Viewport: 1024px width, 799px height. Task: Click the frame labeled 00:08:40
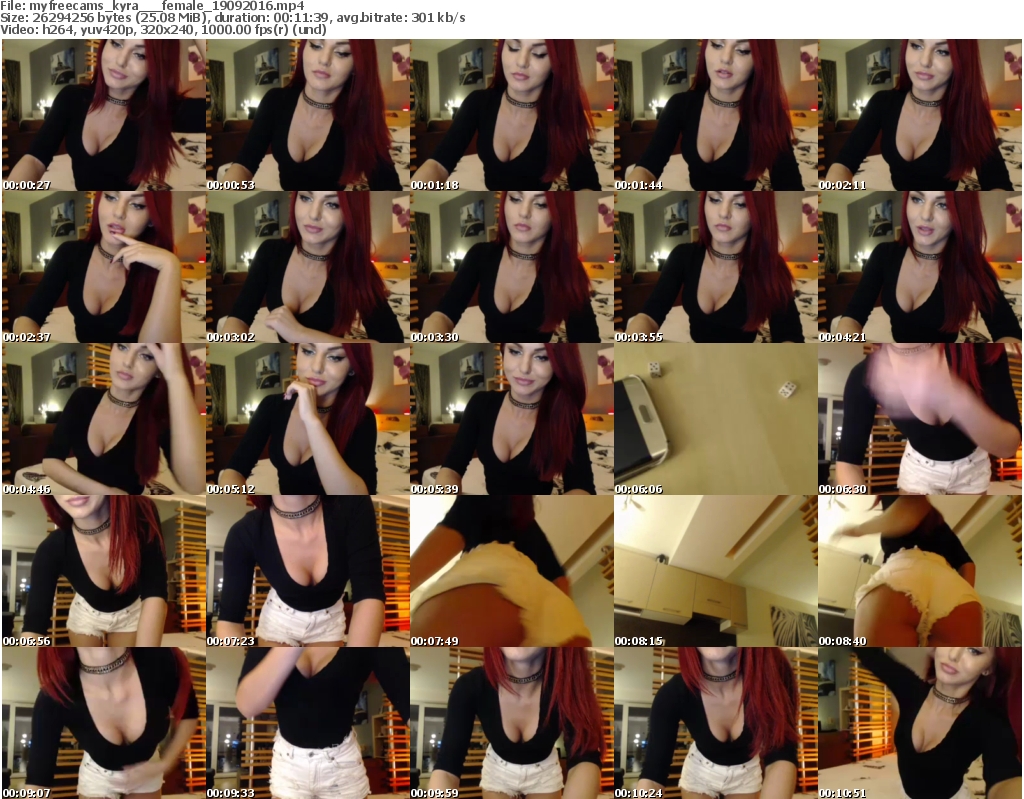coord(920,571)
